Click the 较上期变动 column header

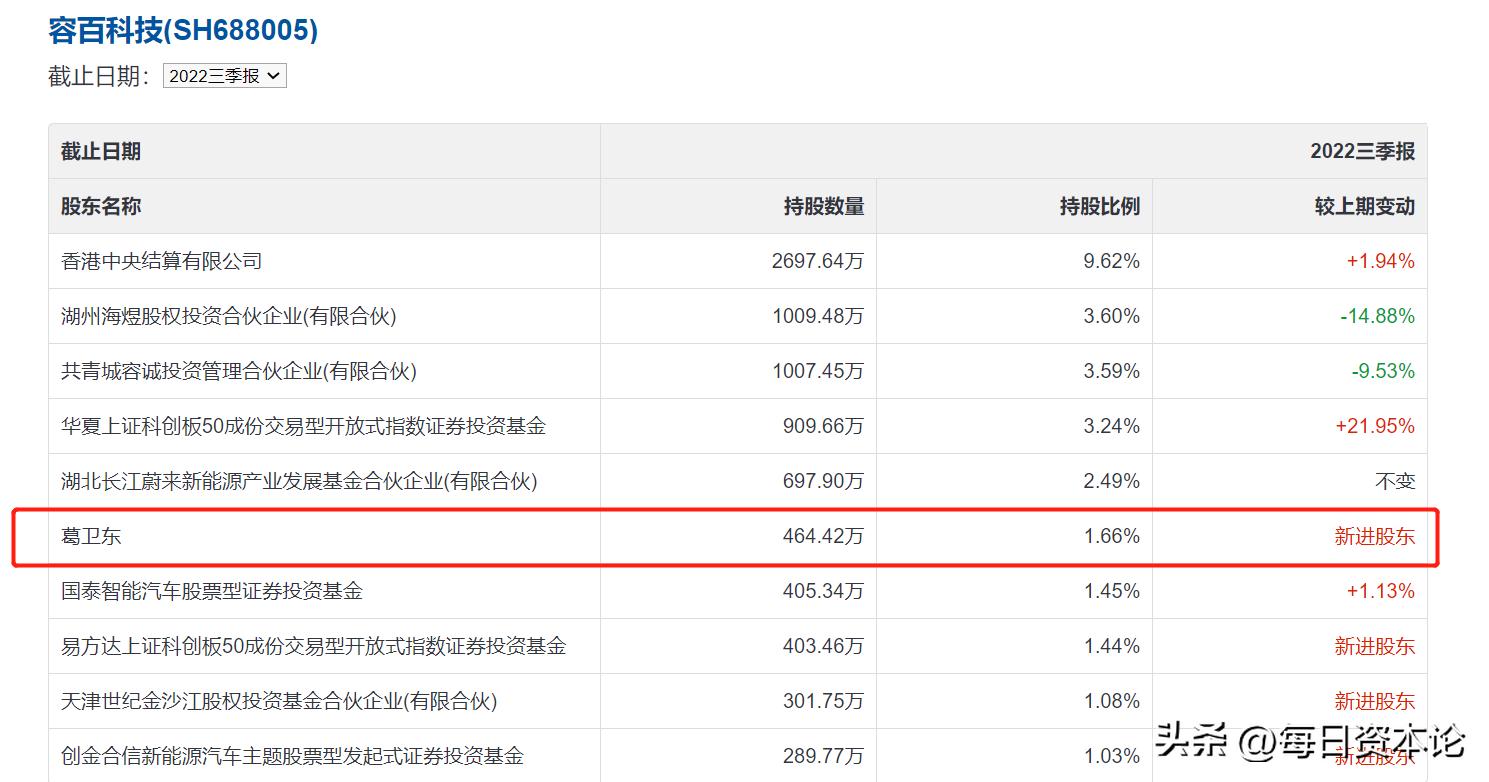(1365, 207)
